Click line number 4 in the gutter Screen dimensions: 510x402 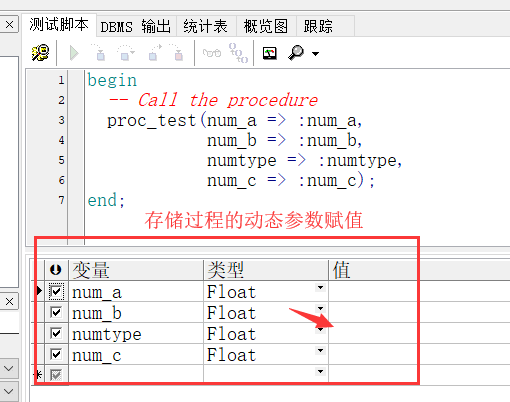(61, 140)
